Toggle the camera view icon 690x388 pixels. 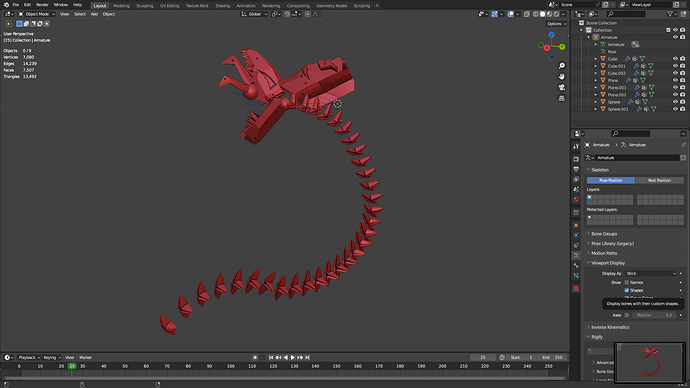click(x=562, y=88)
